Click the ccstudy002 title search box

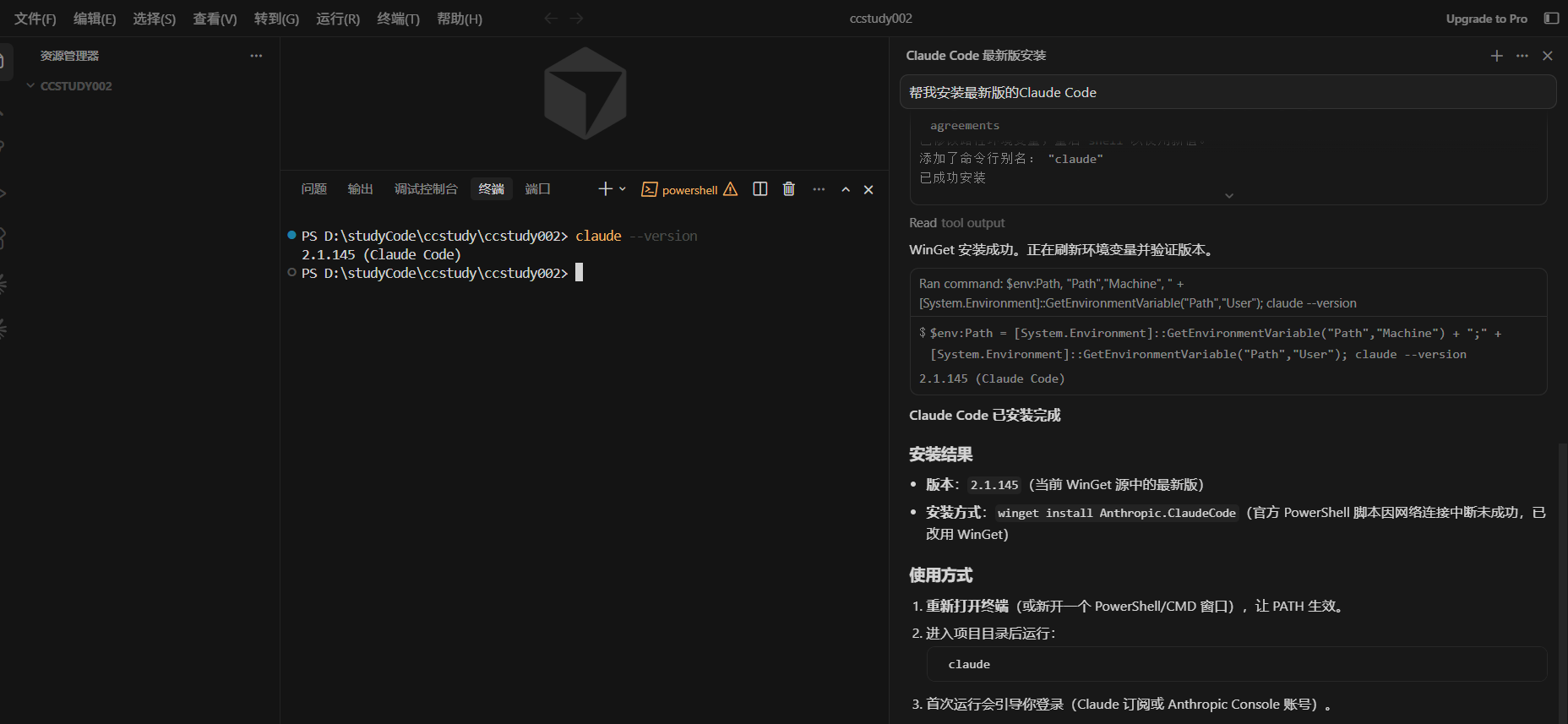pos(881,19)
